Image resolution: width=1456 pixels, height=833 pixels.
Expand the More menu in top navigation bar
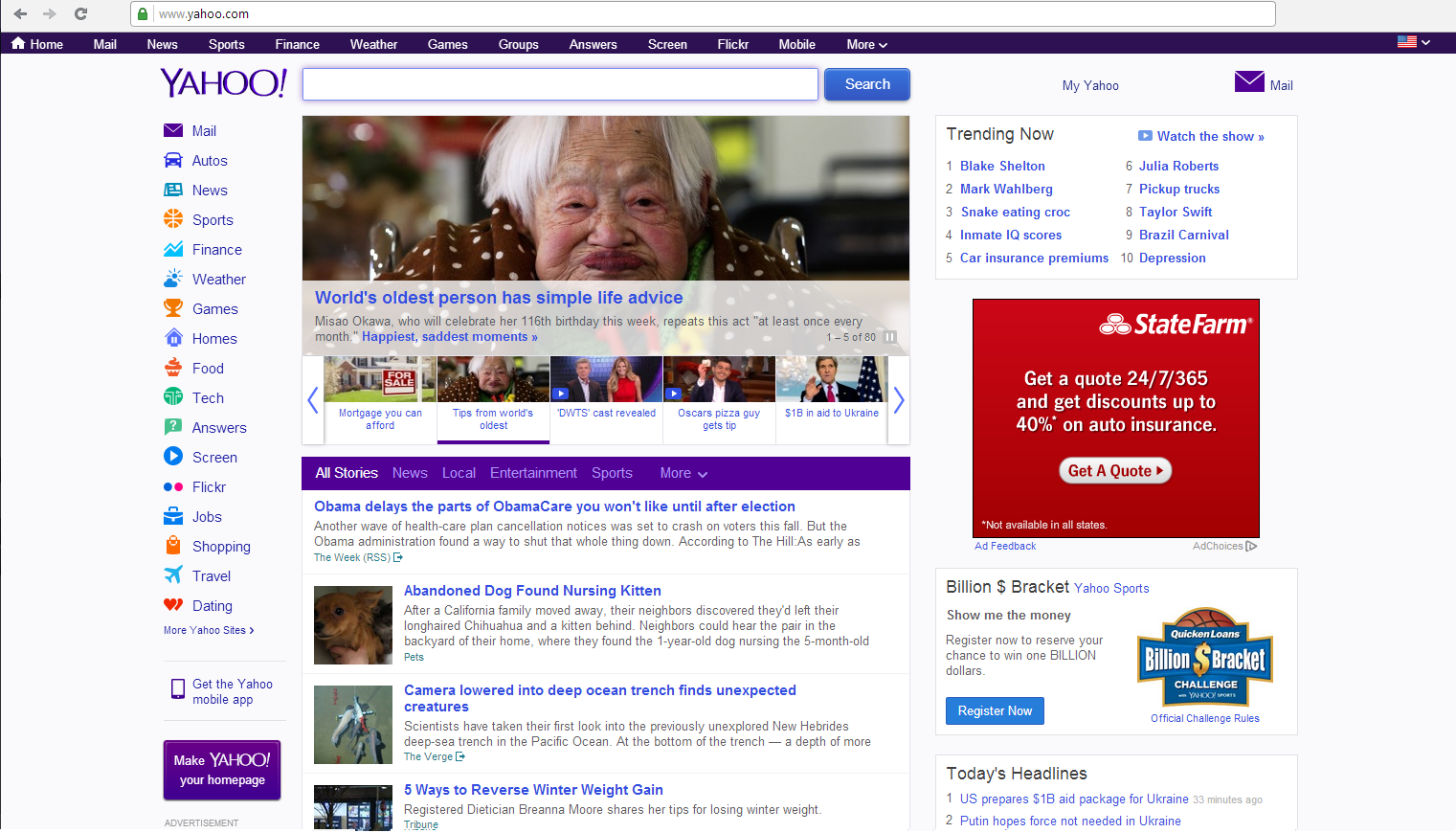[867, 44]
